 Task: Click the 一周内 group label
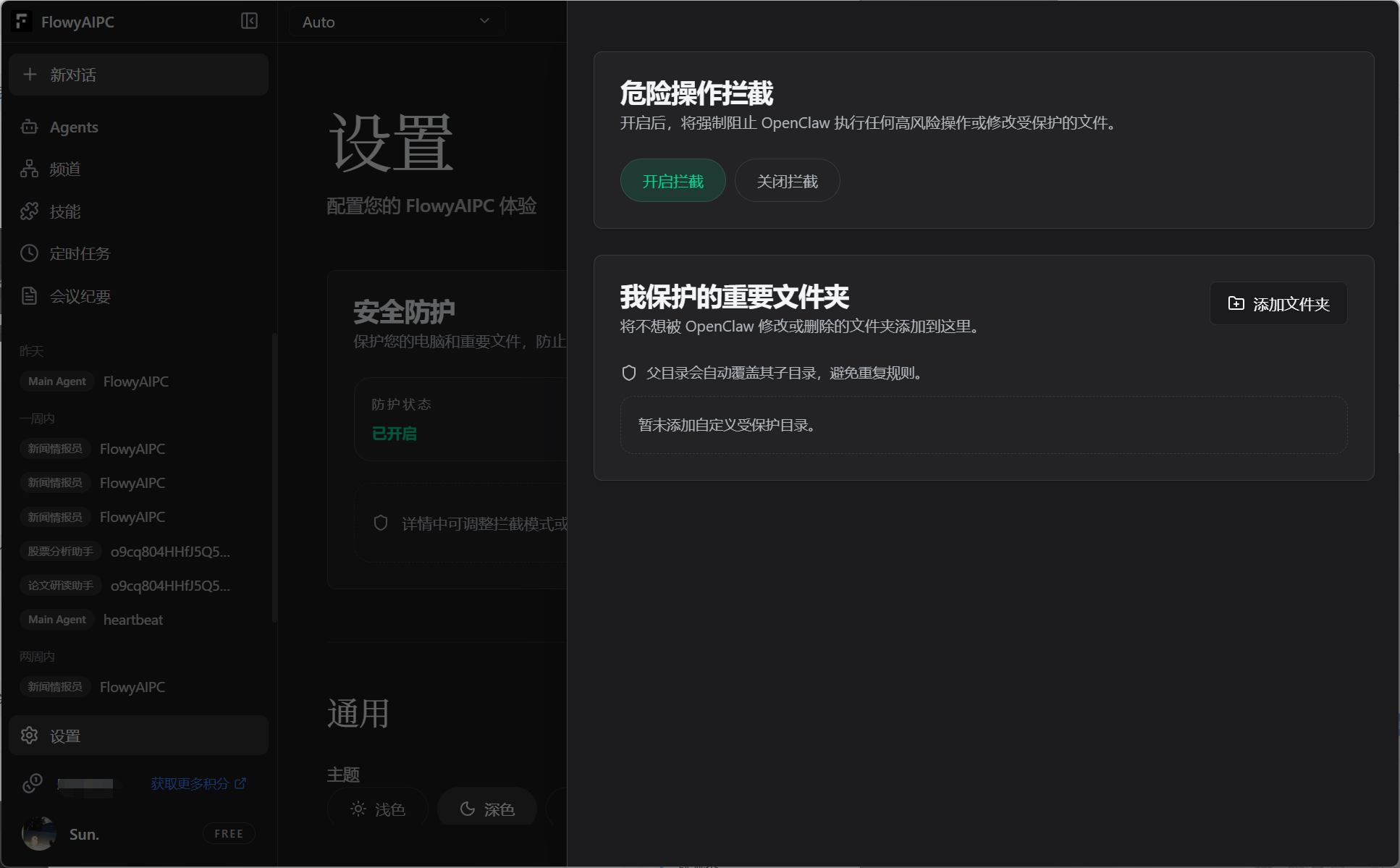(37, 418)
